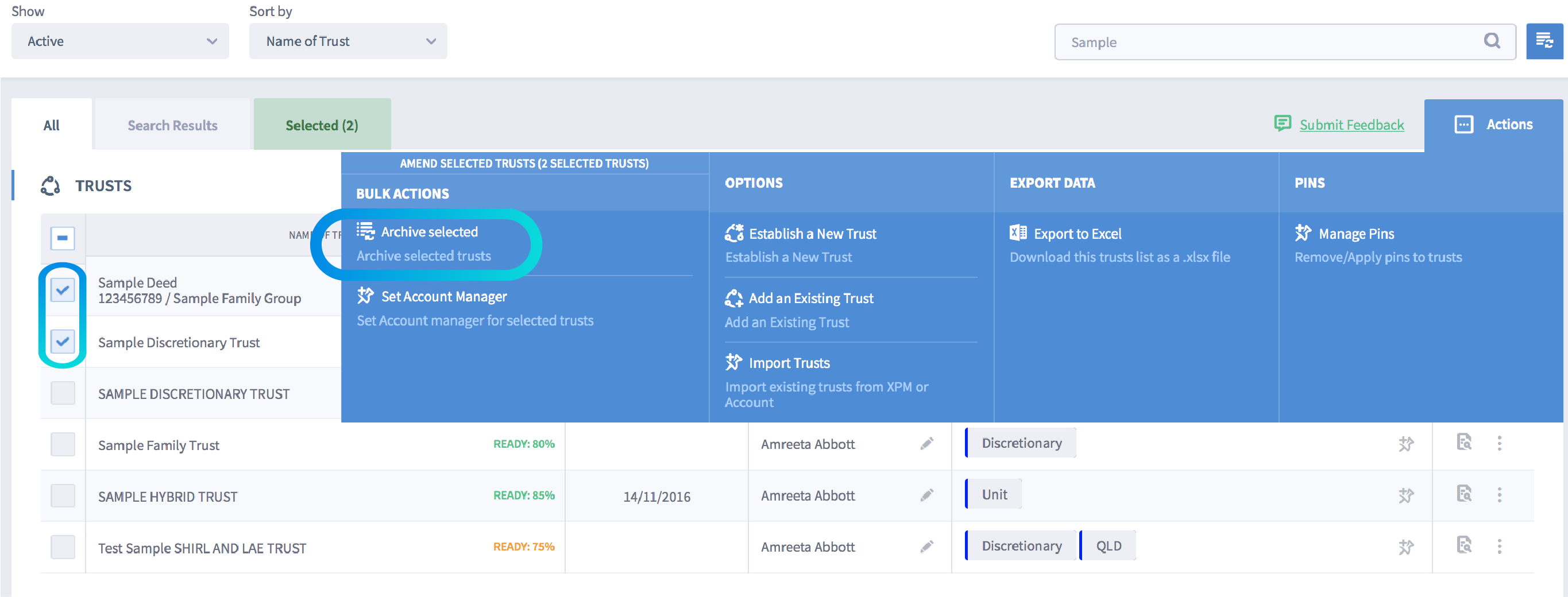
Task: Click Export to Excel option
Action: (1077, 234)
